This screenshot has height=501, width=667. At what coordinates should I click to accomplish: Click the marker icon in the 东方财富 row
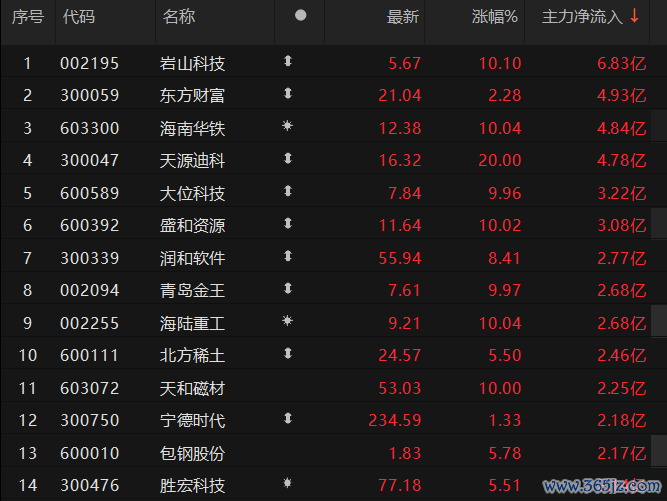coord(288,94)
